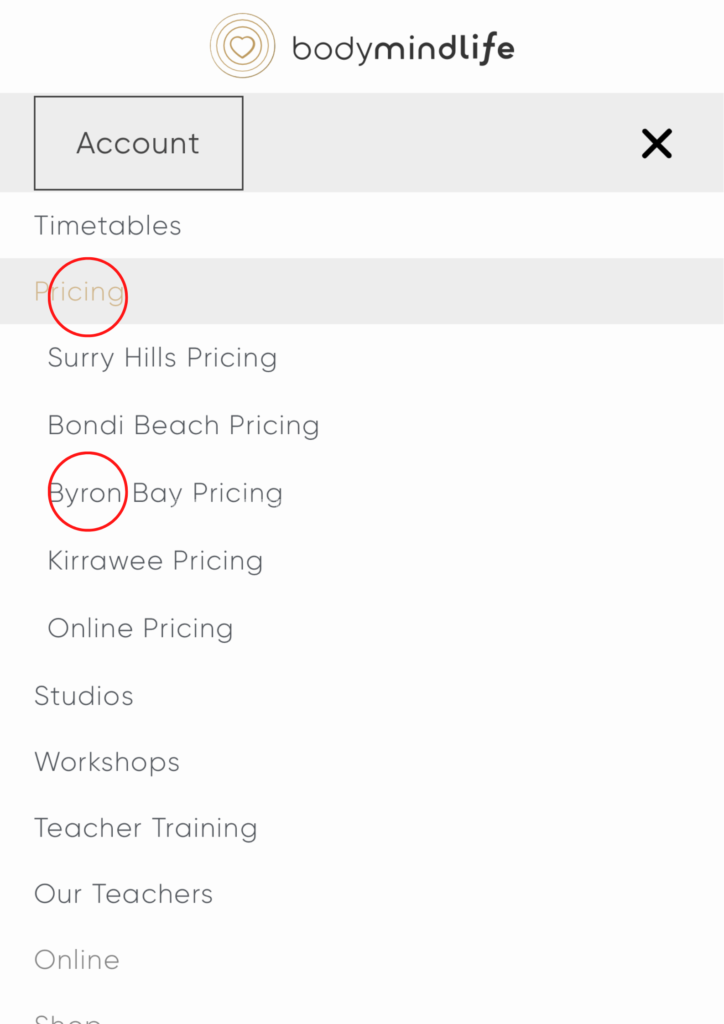View Online Pricing option
The height and width of the screenshot is (1024, 724).
click(140, 629)
